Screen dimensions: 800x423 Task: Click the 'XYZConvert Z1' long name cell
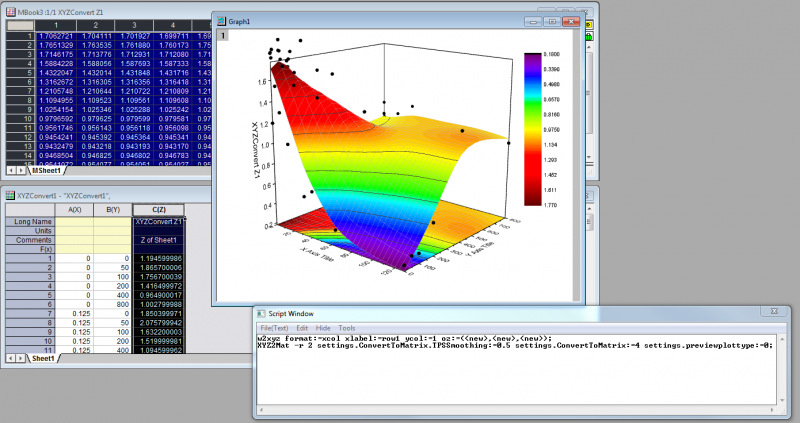click(158, 222)
